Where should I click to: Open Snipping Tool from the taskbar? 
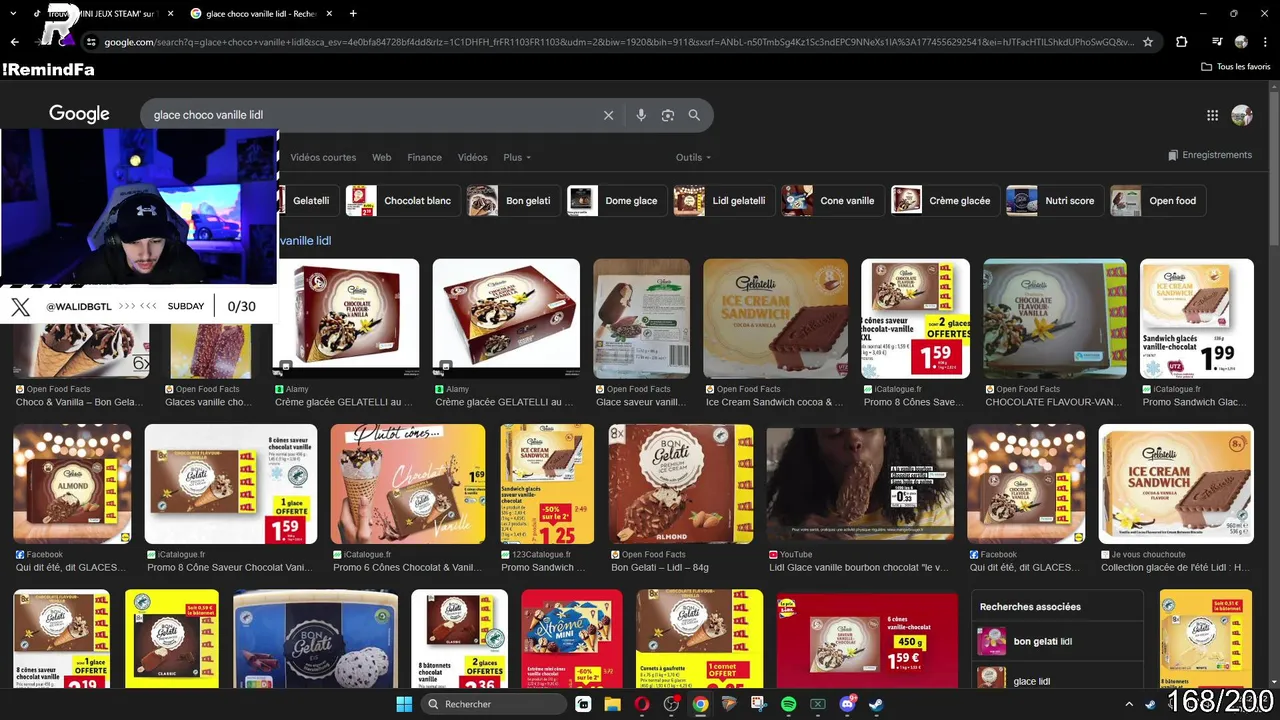pyautogui.click(x=759, y=704)
